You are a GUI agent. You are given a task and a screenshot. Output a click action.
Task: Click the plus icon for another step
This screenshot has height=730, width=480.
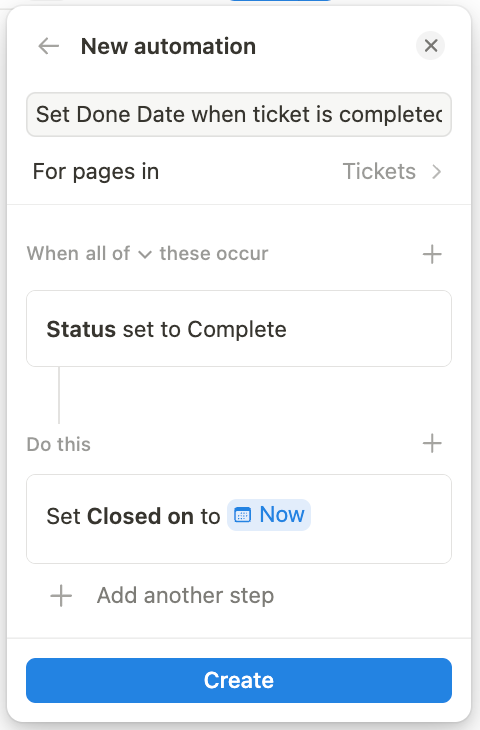(x=61, y=596)
